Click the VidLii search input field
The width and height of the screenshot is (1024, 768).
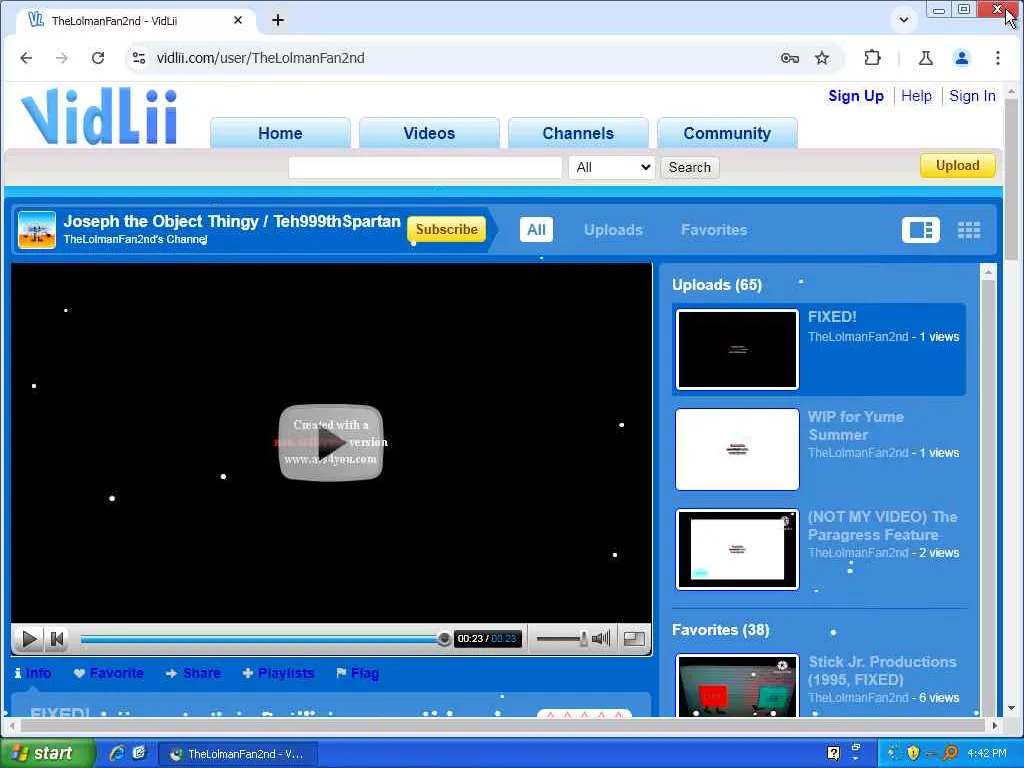[x=425, y=167]
